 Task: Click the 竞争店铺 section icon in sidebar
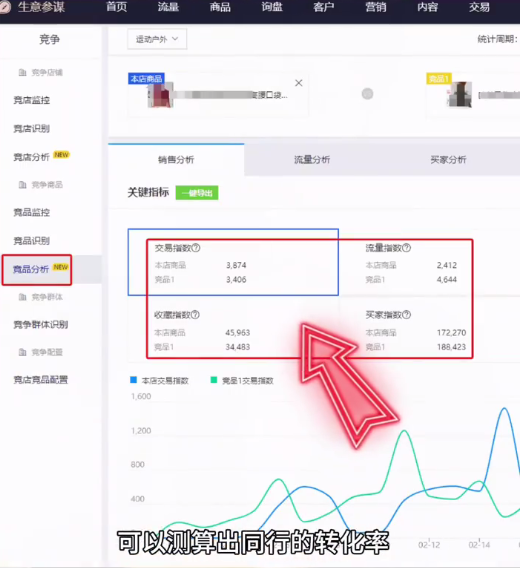(22, 72)
